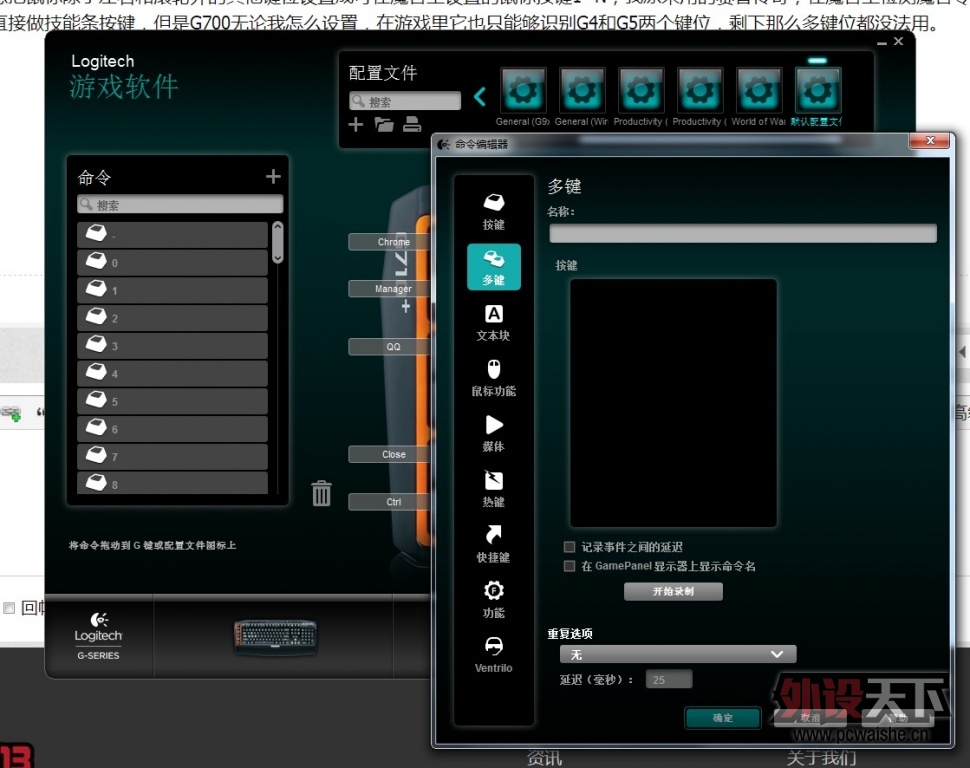The image size is (970, 768).
Task: Click the command list scrollbar
Action: pos(278,243)
